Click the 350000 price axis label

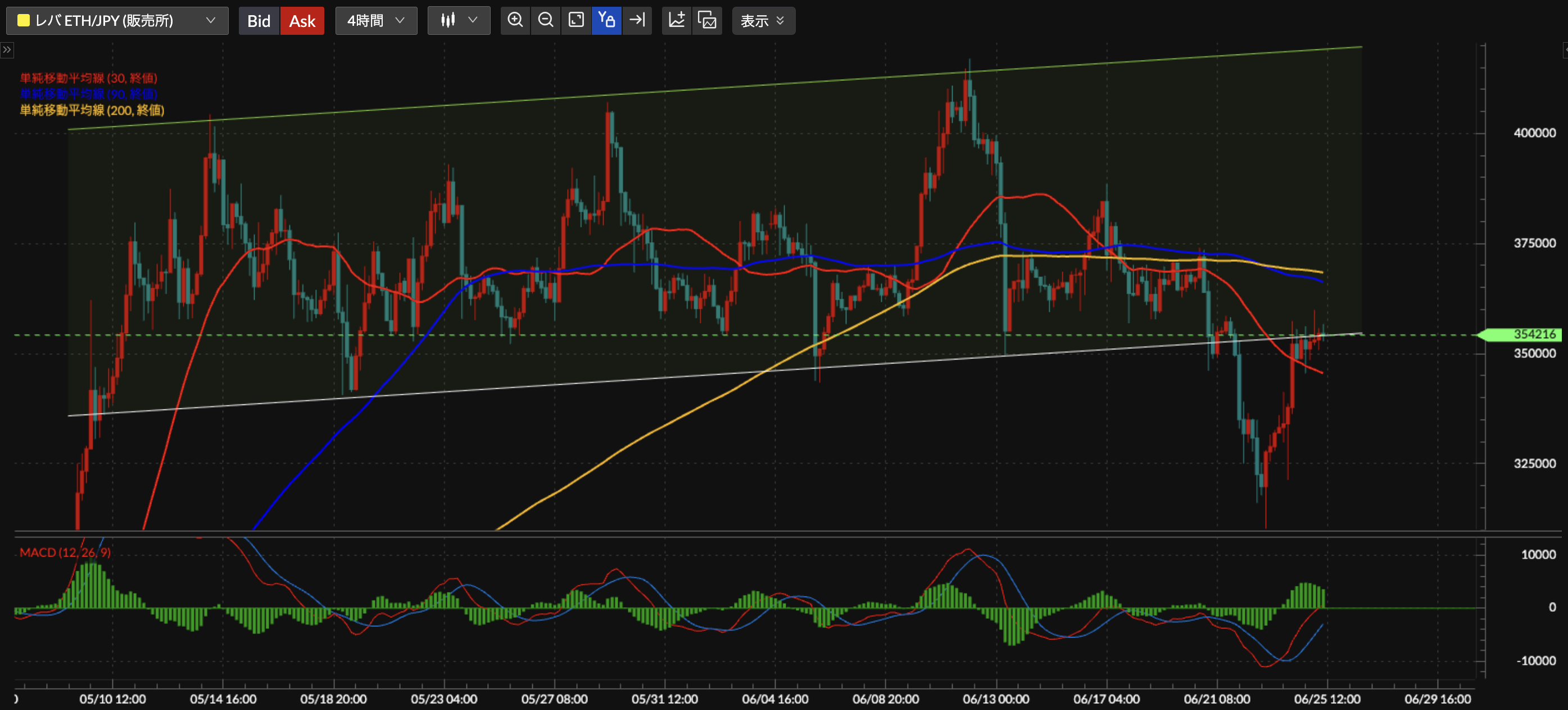point(1534,353)
